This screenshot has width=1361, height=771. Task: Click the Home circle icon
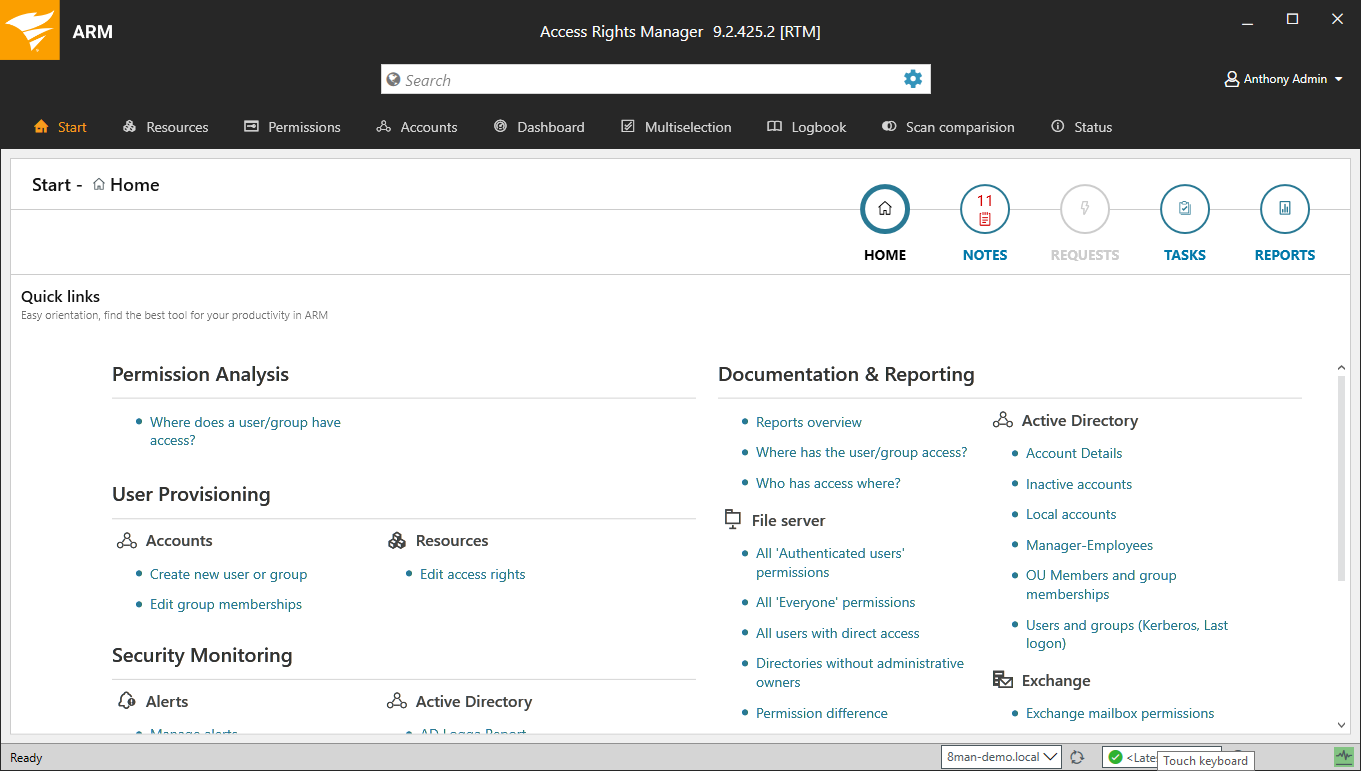click(884, 210)
